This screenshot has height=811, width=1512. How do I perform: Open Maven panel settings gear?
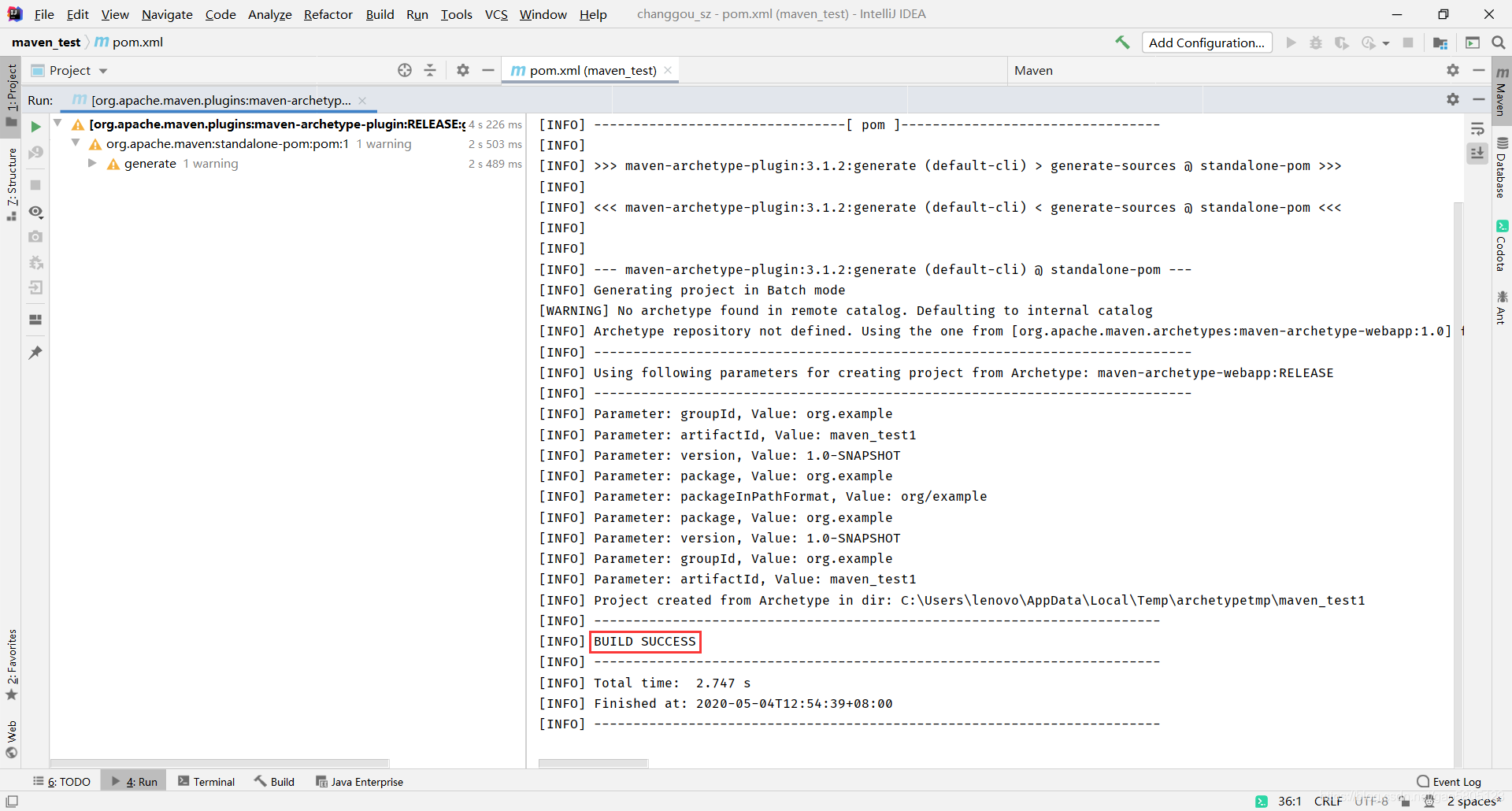1453,70
